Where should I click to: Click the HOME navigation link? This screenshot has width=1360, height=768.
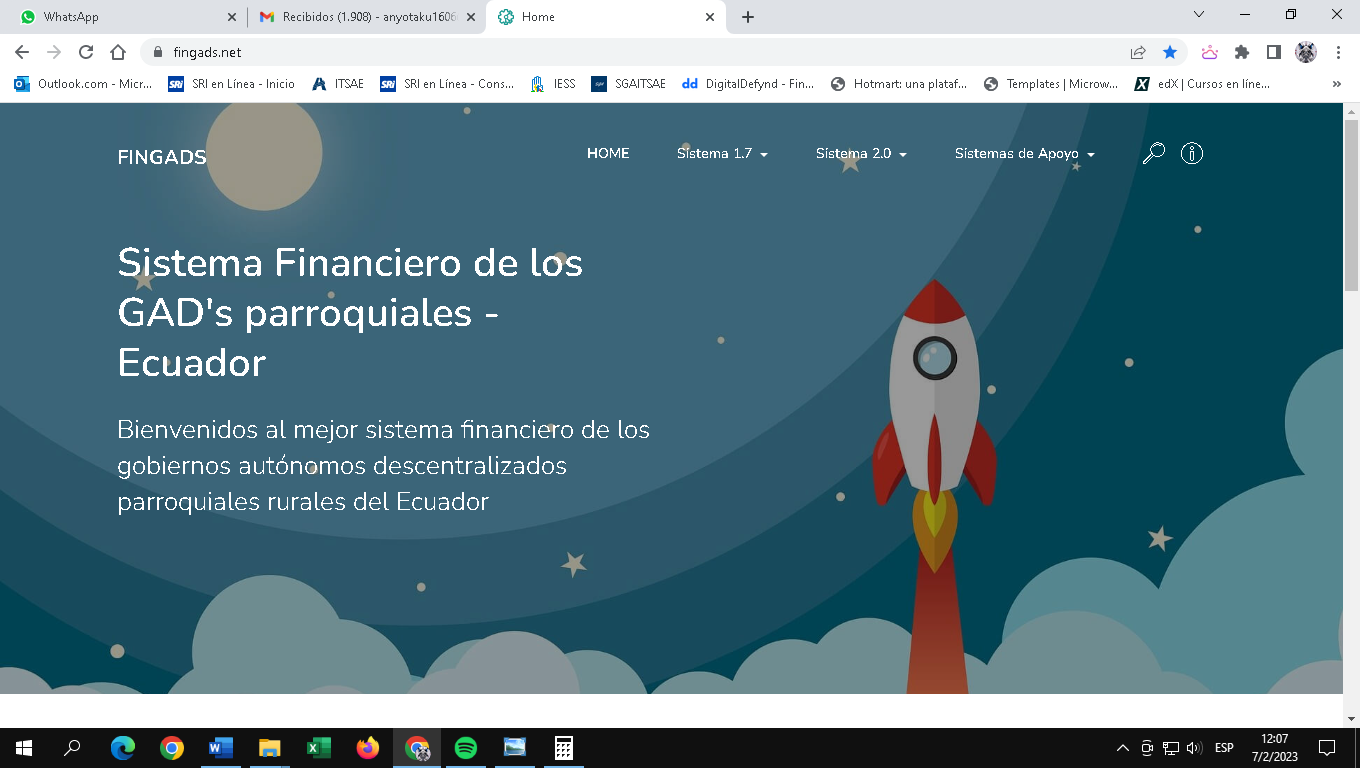coord(608,154)
